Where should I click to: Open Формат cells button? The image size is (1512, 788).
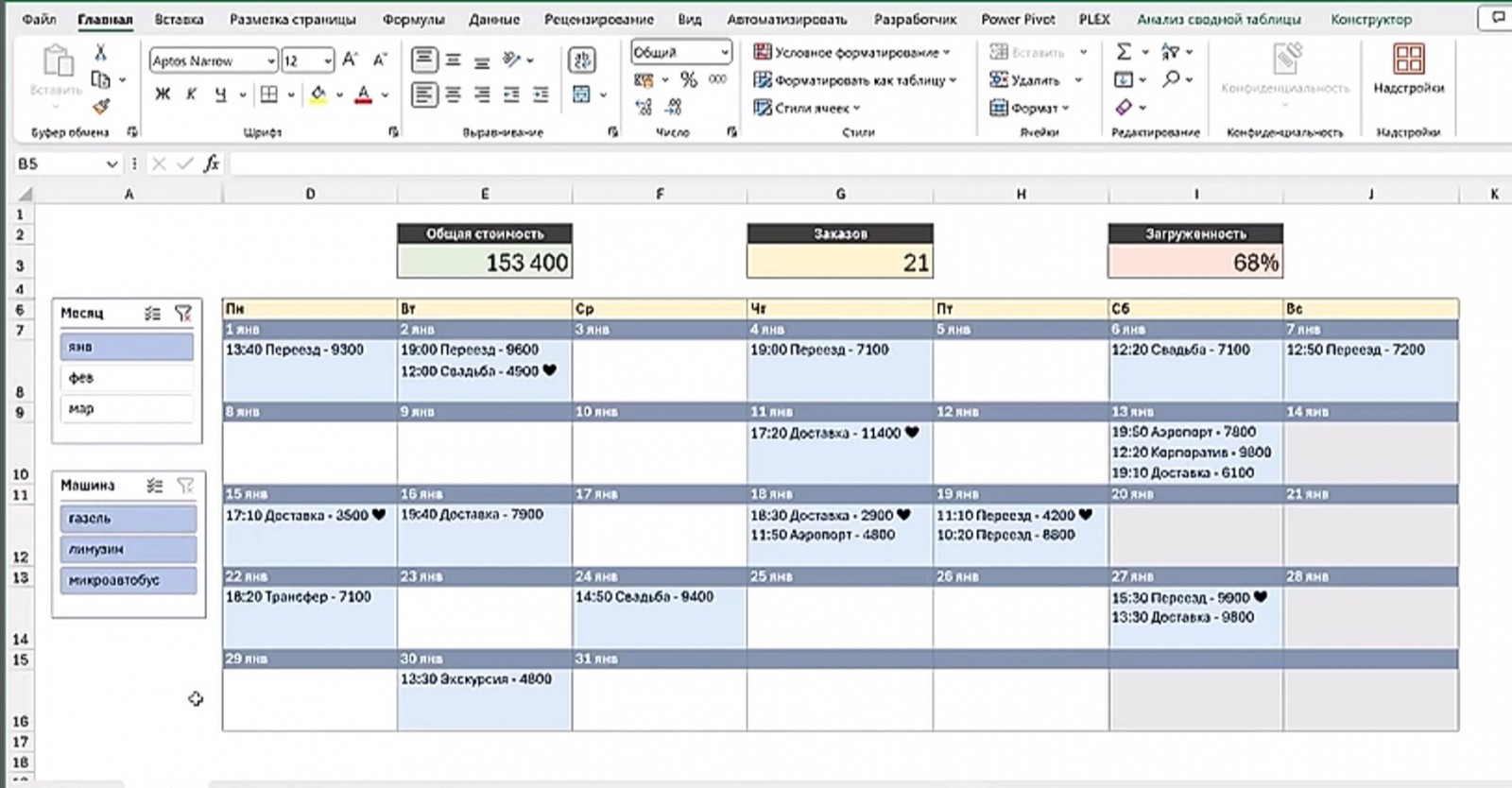pyautogui.click(x=1029, y=108)
